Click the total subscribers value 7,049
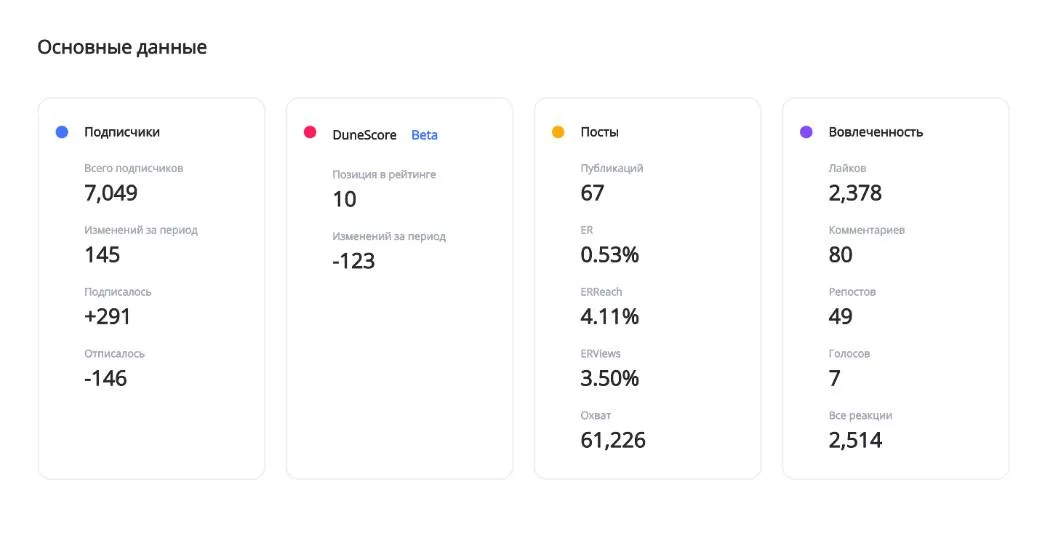The width and height of the screenshot is (1056, 534). coord(111,193)
